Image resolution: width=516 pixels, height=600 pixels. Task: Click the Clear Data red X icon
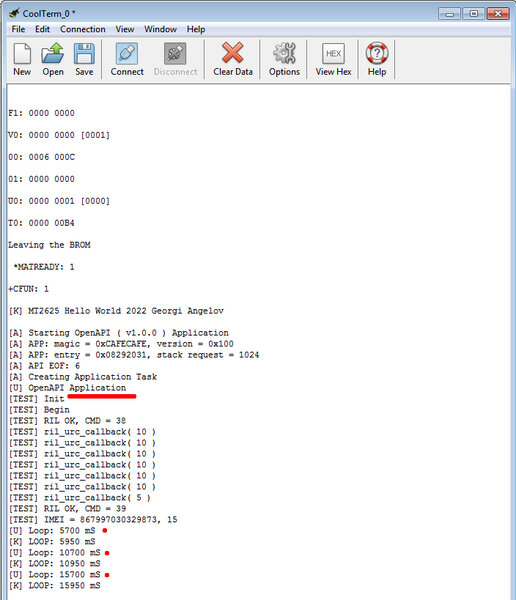click(233, 53)
